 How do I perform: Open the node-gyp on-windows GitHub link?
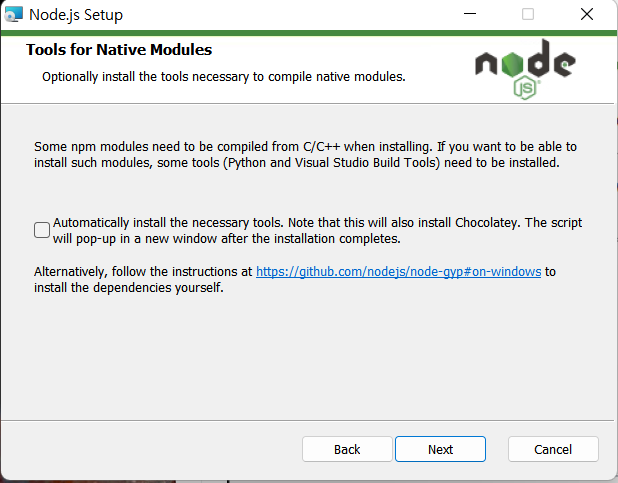tap(398, 272)
